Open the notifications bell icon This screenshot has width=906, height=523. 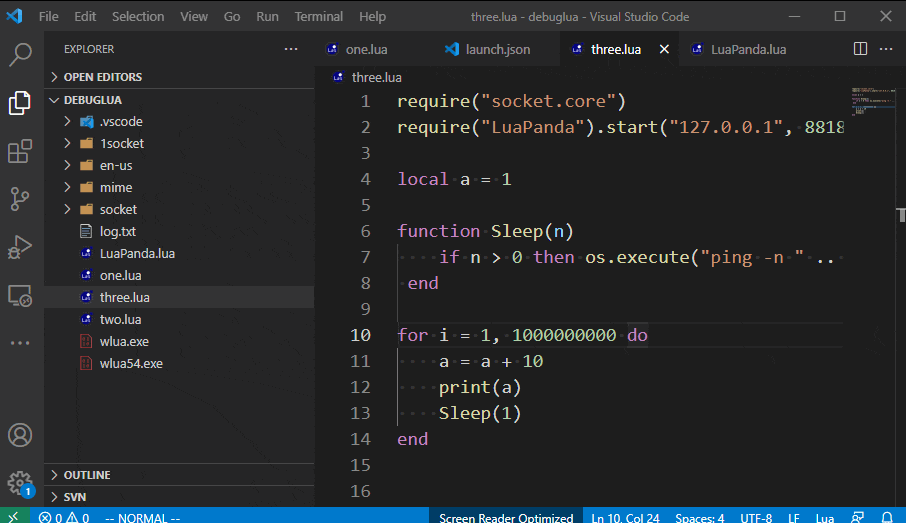click(887, 517)
